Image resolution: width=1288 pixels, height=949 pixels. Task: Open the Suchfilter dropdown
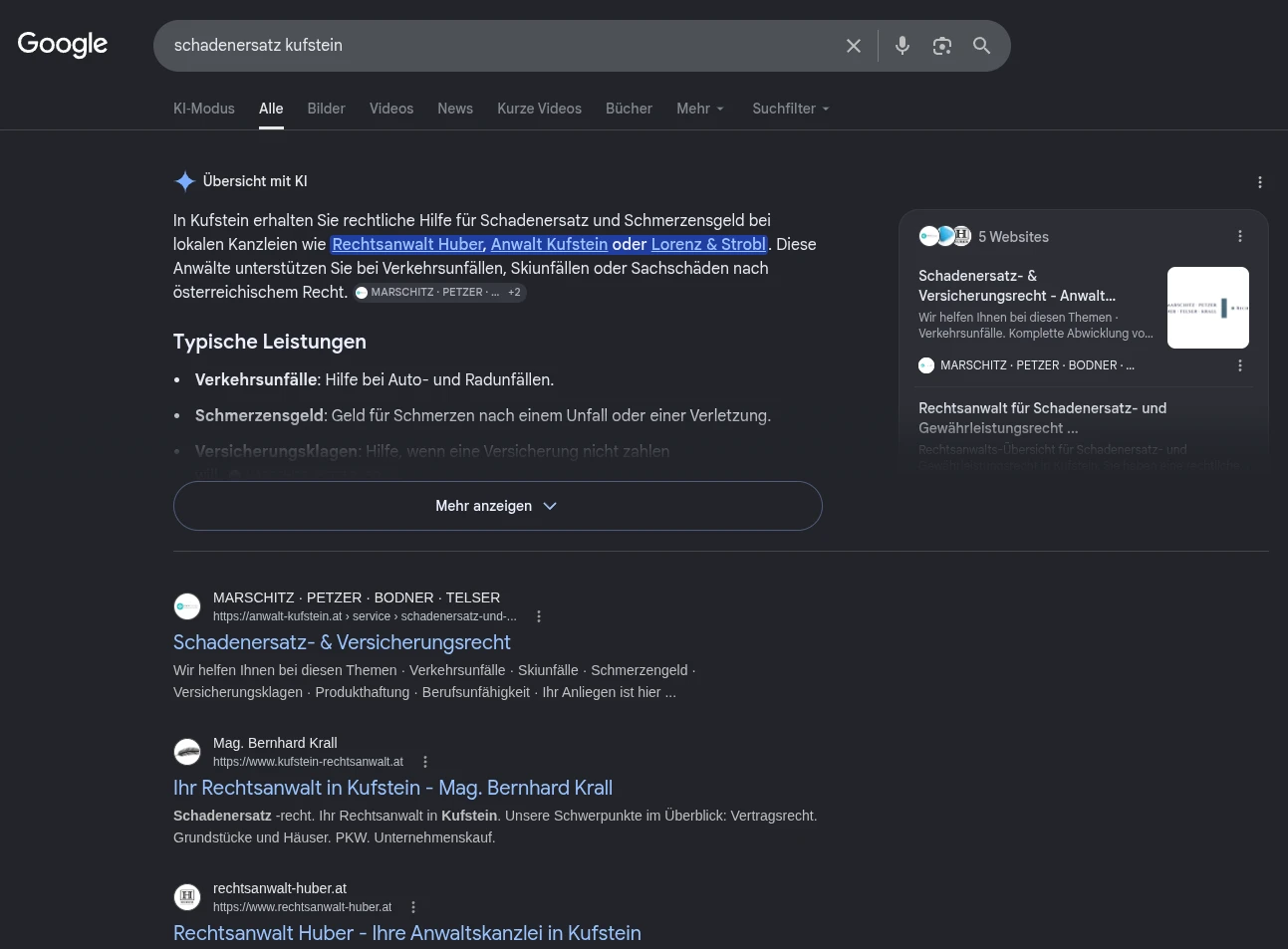click(791, 109)
